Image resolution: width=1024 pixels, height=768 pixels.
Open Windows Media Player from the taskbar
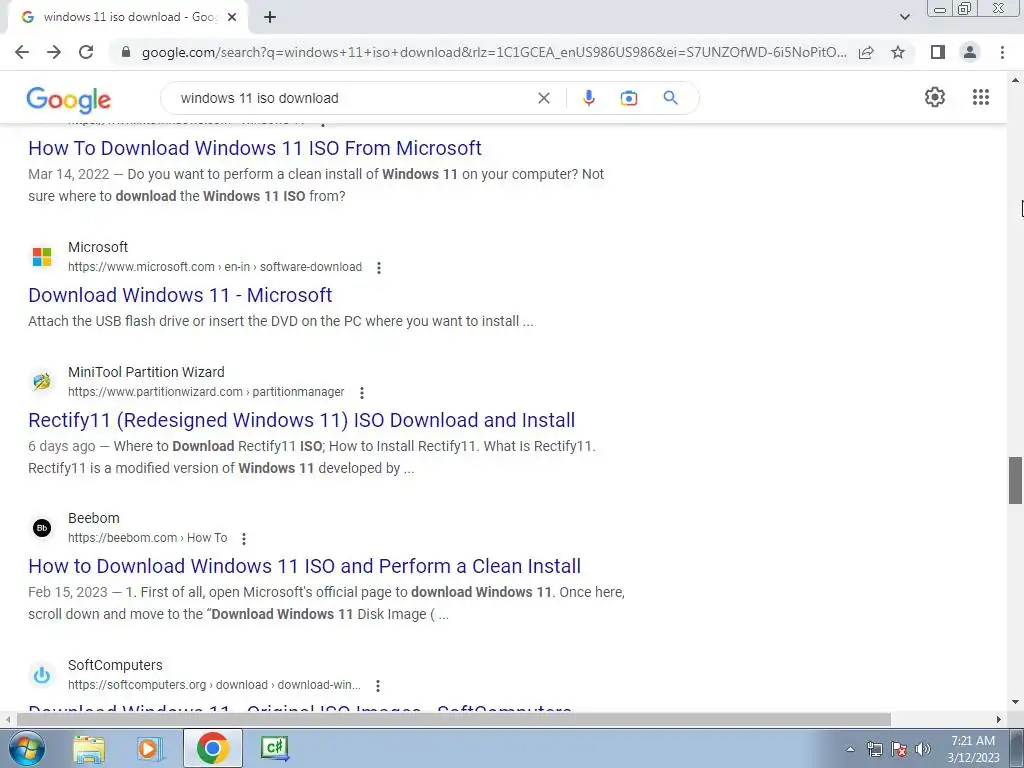point(150,748)
